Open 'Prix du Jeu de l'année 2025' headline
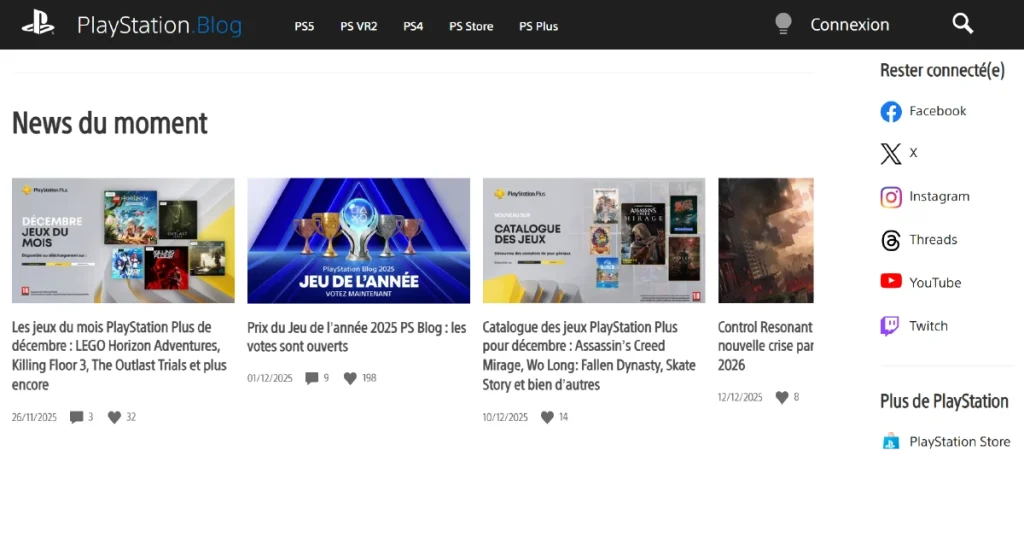 click(357, 337)
